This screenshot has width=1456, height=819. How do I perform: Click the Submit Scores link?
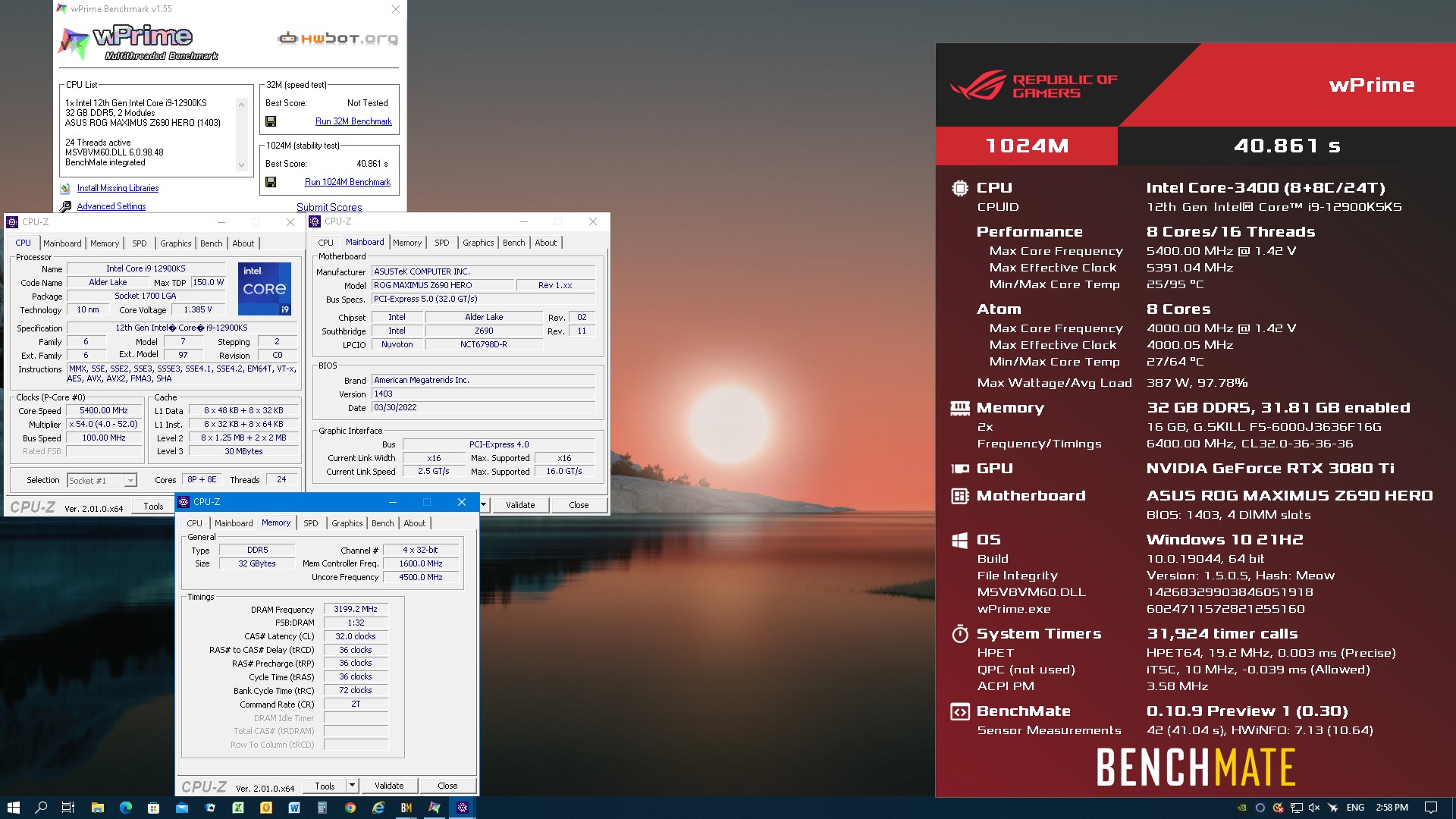point(329,207)
